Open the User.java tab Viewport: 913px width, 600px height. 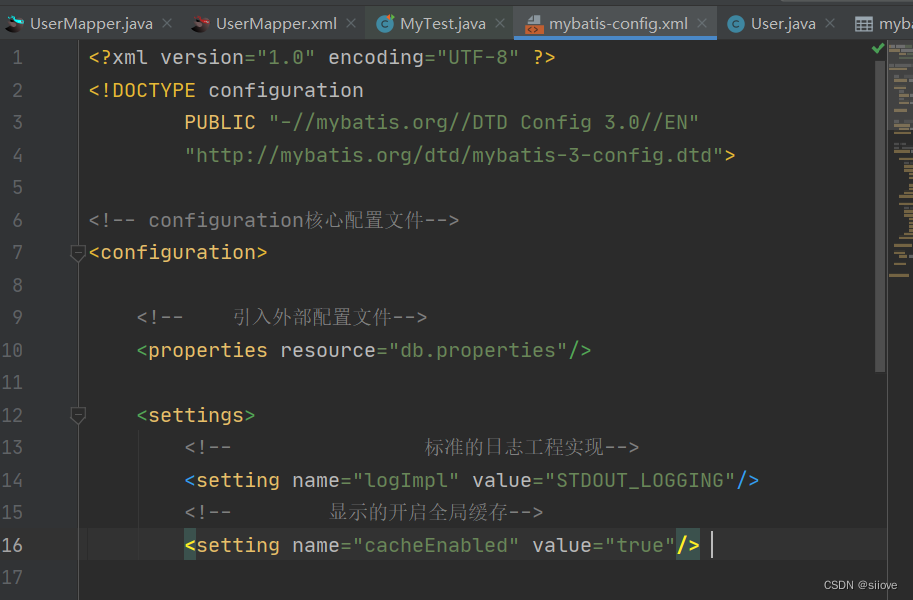(783, 24)
